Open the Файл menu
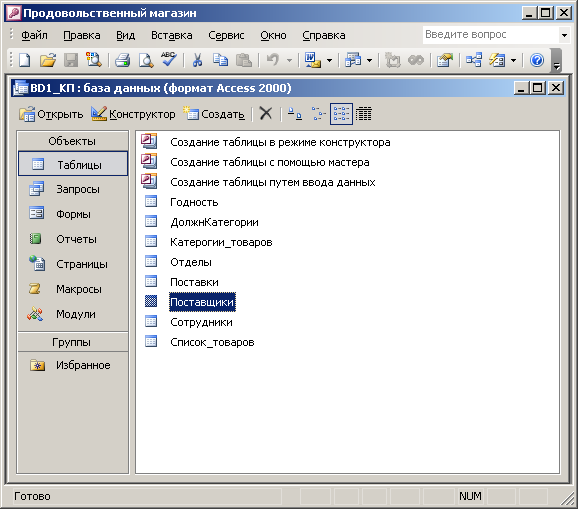The width and height of the screenshot is (578, 509). (34, 35)
